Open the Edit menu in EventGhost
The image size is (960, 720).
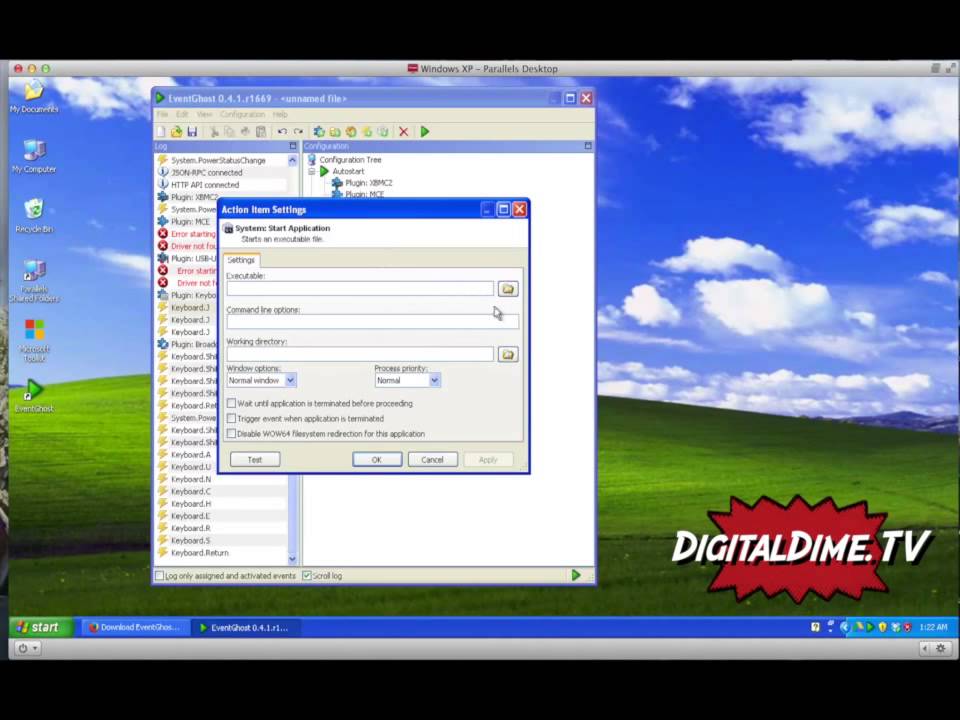(182, 114)
